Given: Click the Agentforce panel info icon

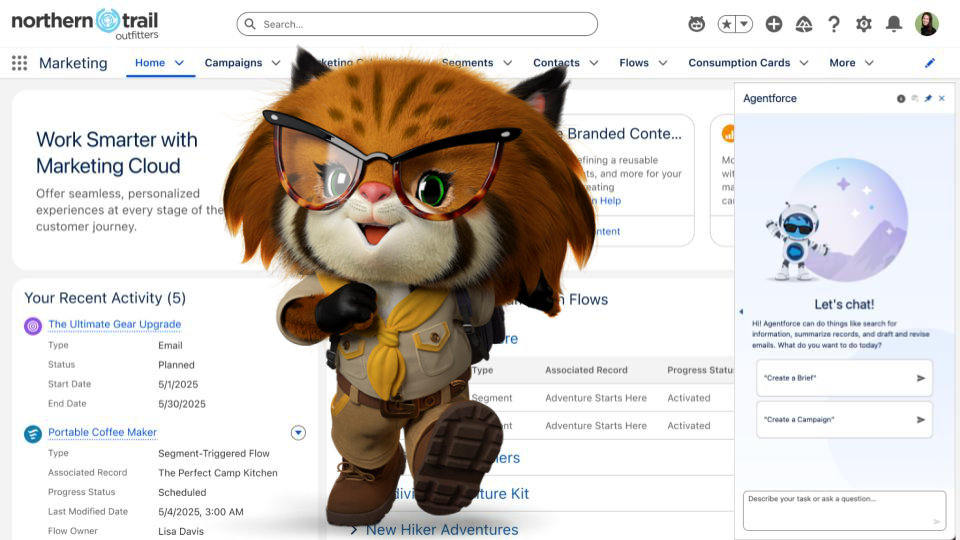Looking at the screenshot, I should coord(901,99).
